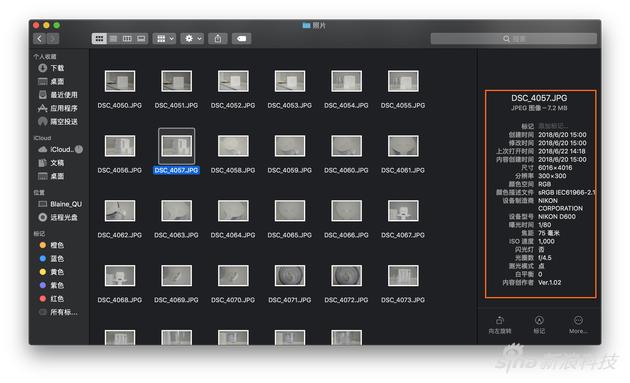
Task: Select the DSC_4063.JPG thumbnail
Action: pos(176,211)
